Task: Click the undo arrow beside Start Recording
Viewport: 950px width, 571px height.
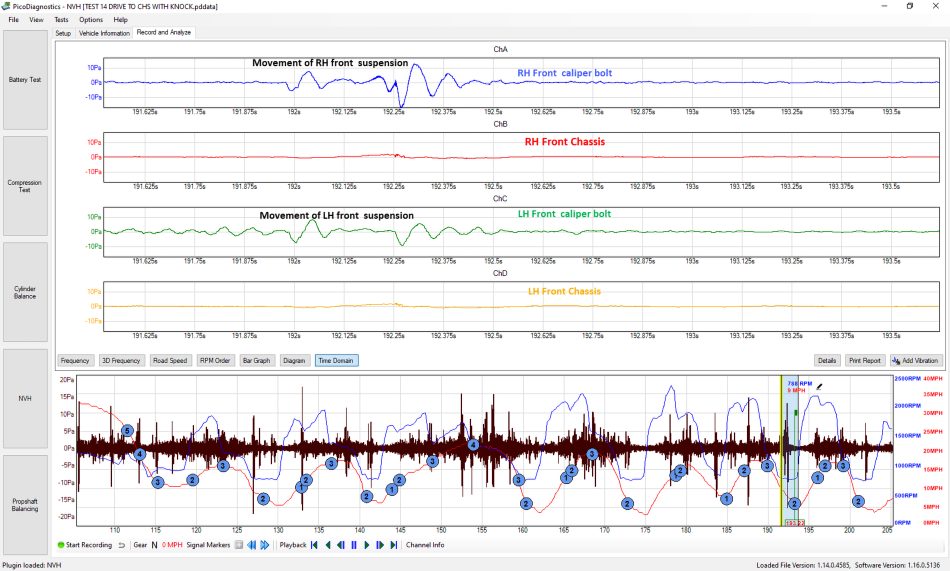Action: coord(122,545)
